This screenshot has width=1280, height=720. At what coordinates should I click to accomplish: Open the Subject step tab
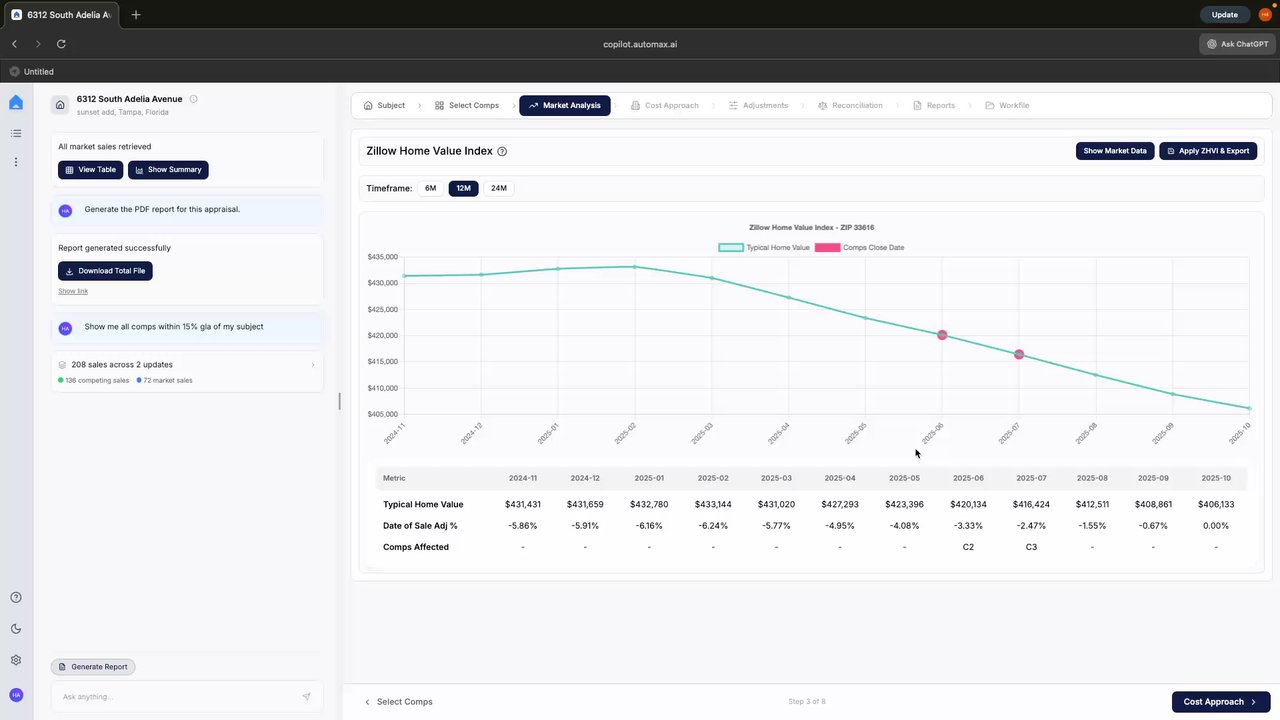click(384, 105)
